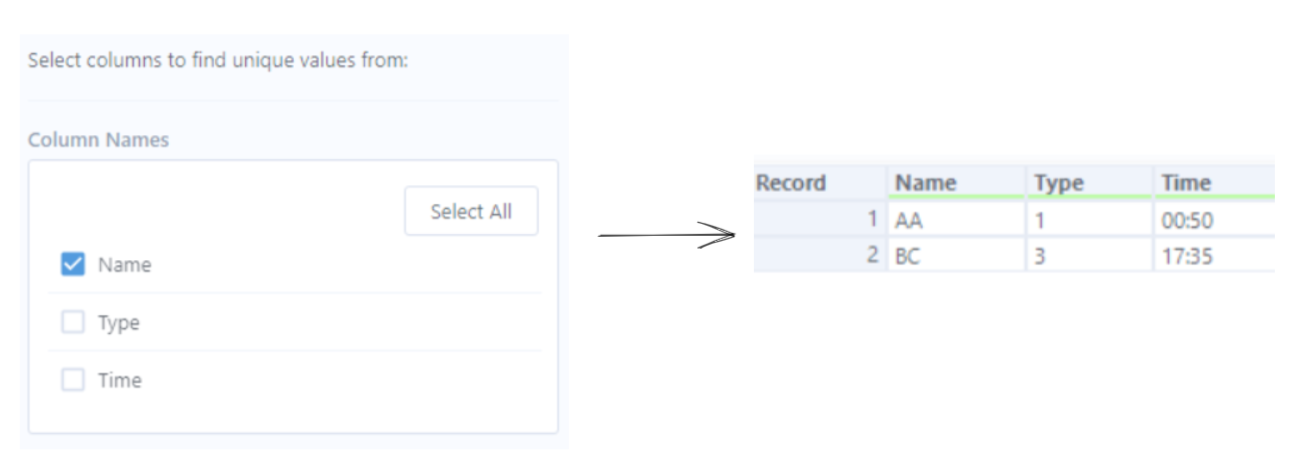Tick the Time column checkbox
The height and width of the screenshot is (452, 1292).
point(73,380)
